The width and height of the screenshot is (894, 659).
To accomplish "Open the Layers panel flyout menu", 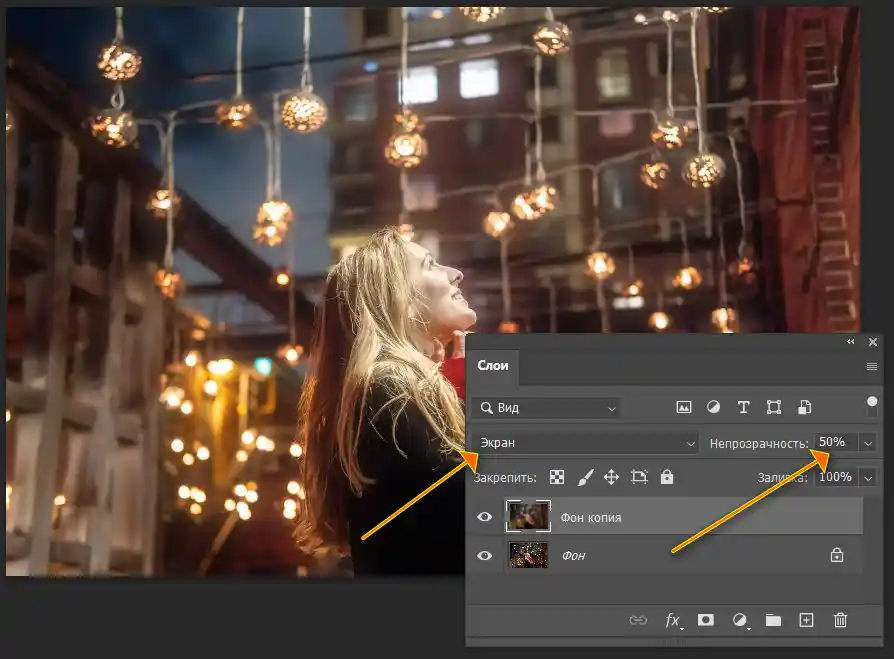I will (x=871, y=367).
